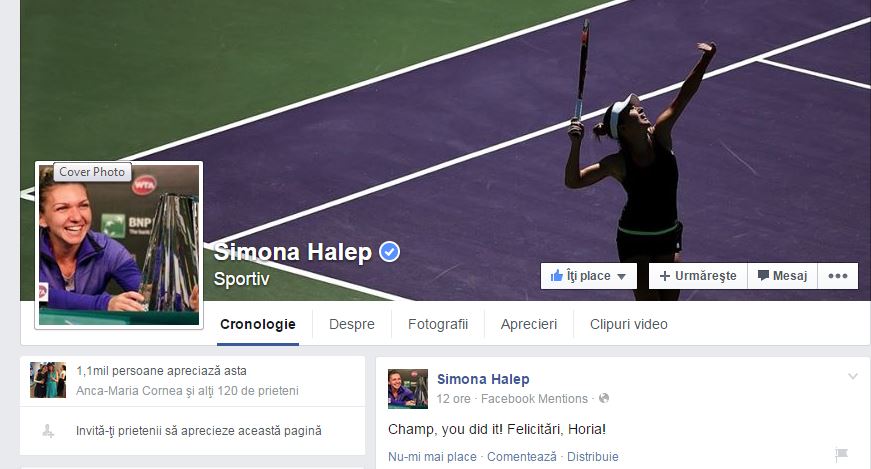Image resolution: width=871 pixels, height=469 pixels.
Task: Click the thumbs-up icon on Îți place button
Action: tap(557, 276)
